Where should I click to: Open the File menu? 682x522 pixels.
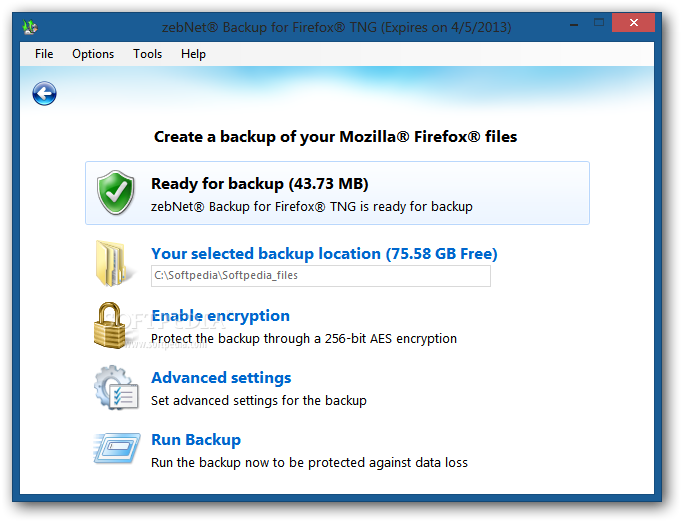(44, 54)
